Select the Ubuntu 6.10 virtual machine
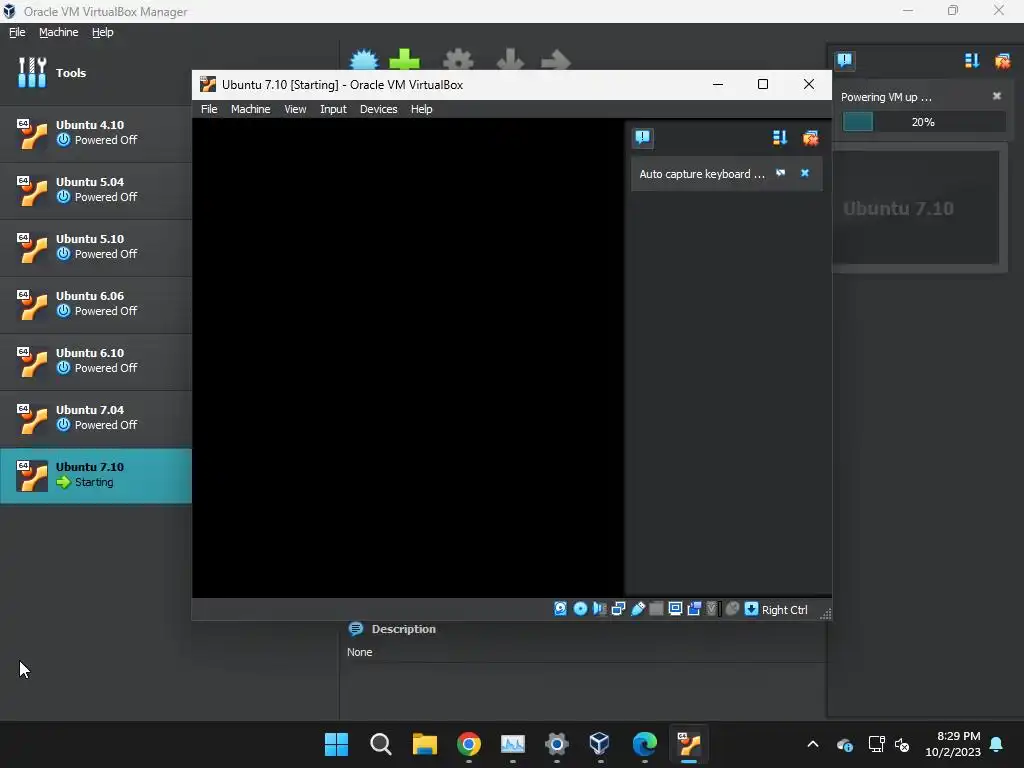This screenshot has height=768, width=1024. (x=95, y=360)
